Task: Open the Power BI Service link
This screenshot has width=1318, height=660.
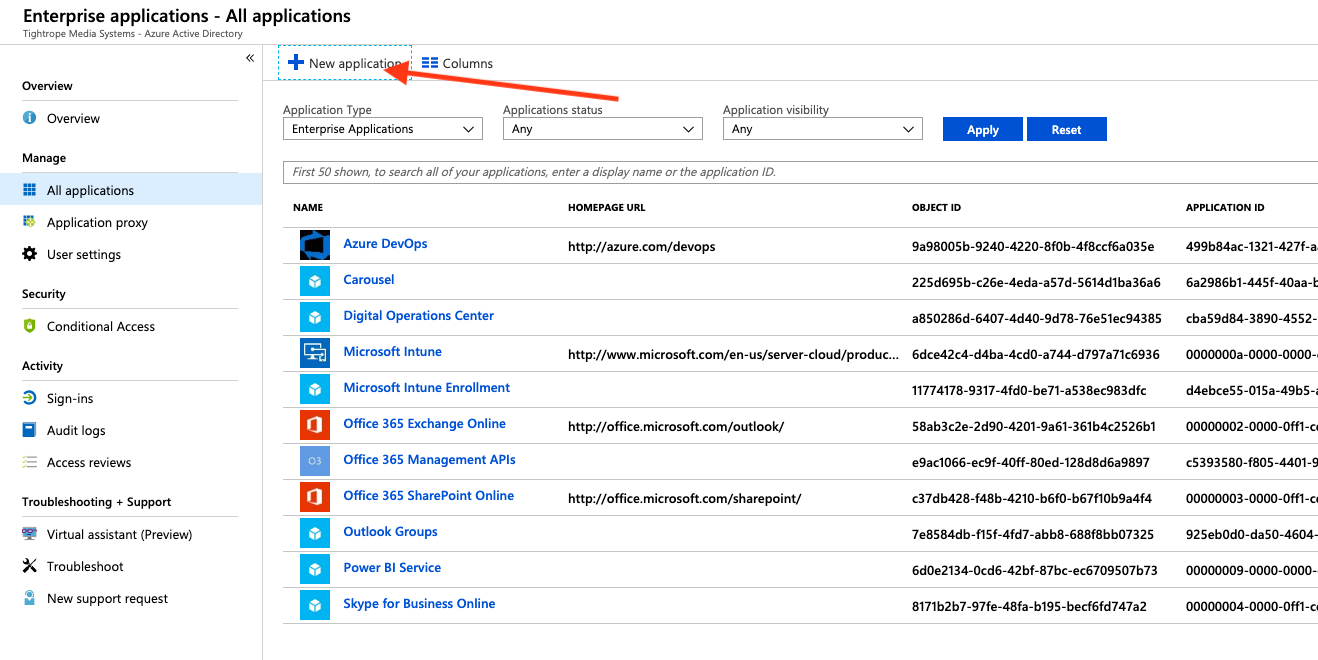Action: click(392, 568)
